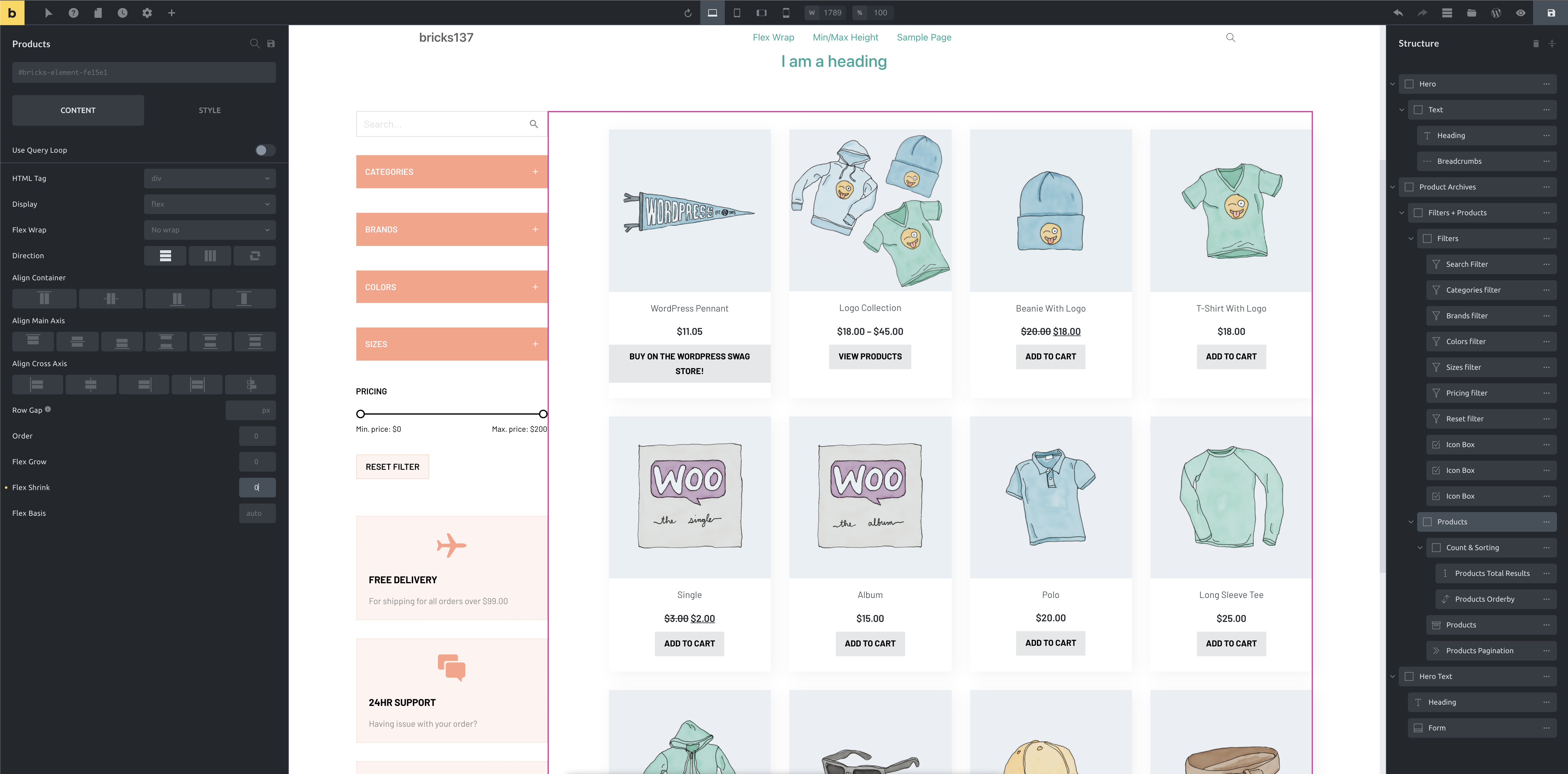Image resolution: width=1568 pixels, height=774 pixels.
Task: Switch to desktop breakpoint icon
Action: [x=712, y=13]
